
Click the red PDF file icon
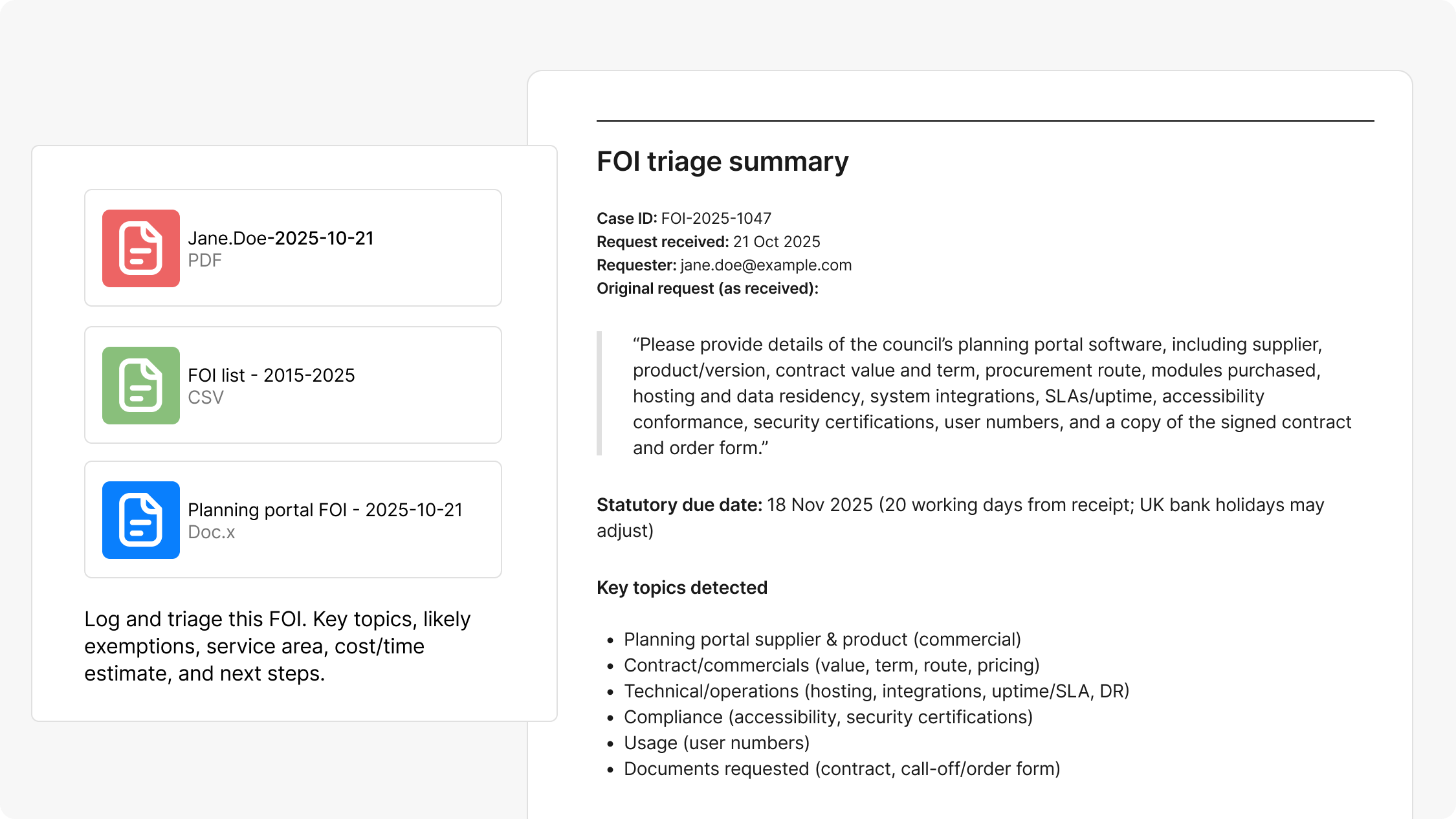tap(140, 248)
